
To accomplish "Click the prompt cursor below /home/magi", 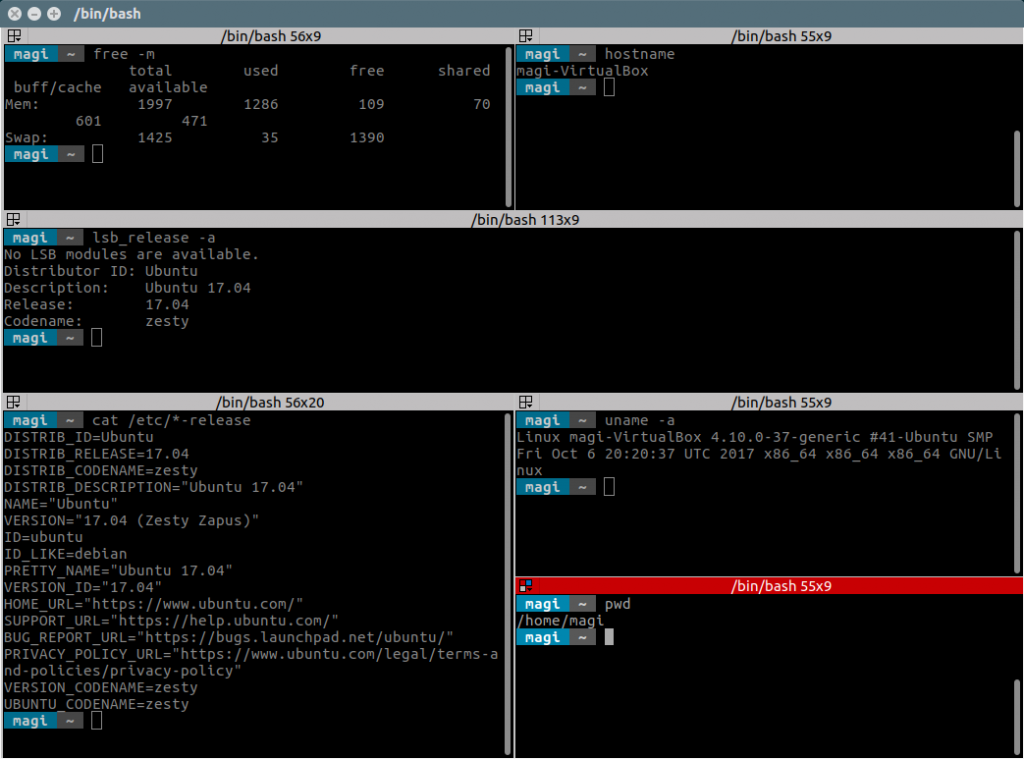I will pos(609,637).
